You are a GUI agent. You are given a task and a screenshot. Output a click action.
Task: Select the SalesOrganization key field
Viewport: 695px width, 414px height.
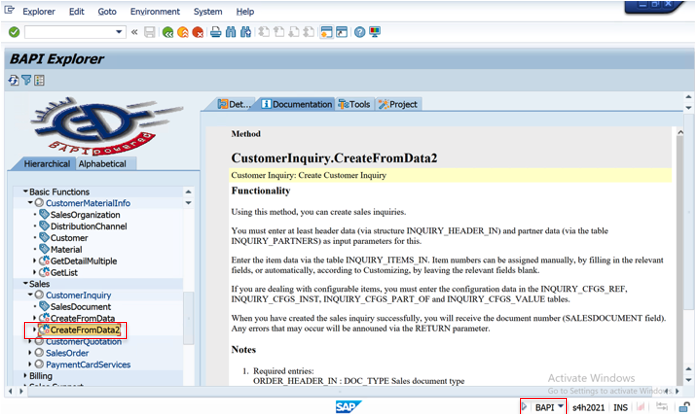(85, 215)
